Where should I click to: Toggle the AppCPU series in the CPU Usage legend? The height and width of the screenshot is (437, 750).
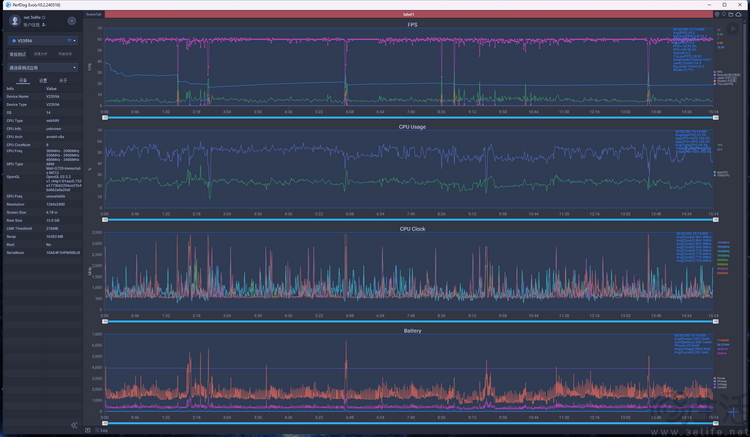coord(721,172)
